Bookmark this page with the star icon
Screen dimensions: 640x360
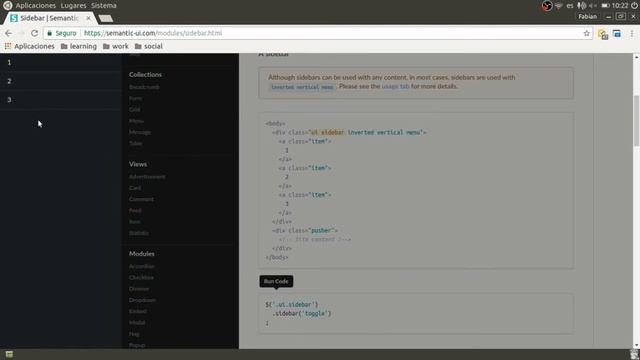click(587, 33)
